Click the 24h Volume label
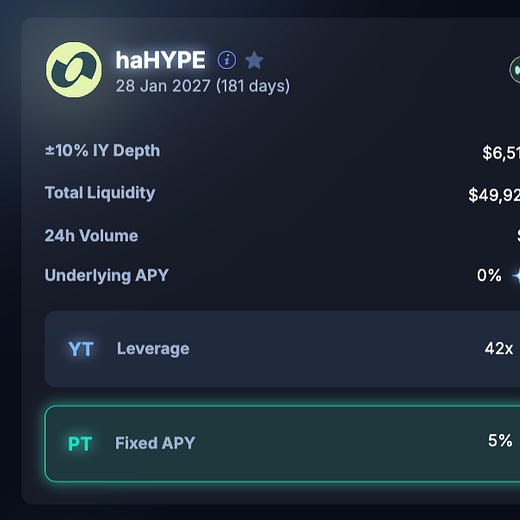 tap(91, 236)
